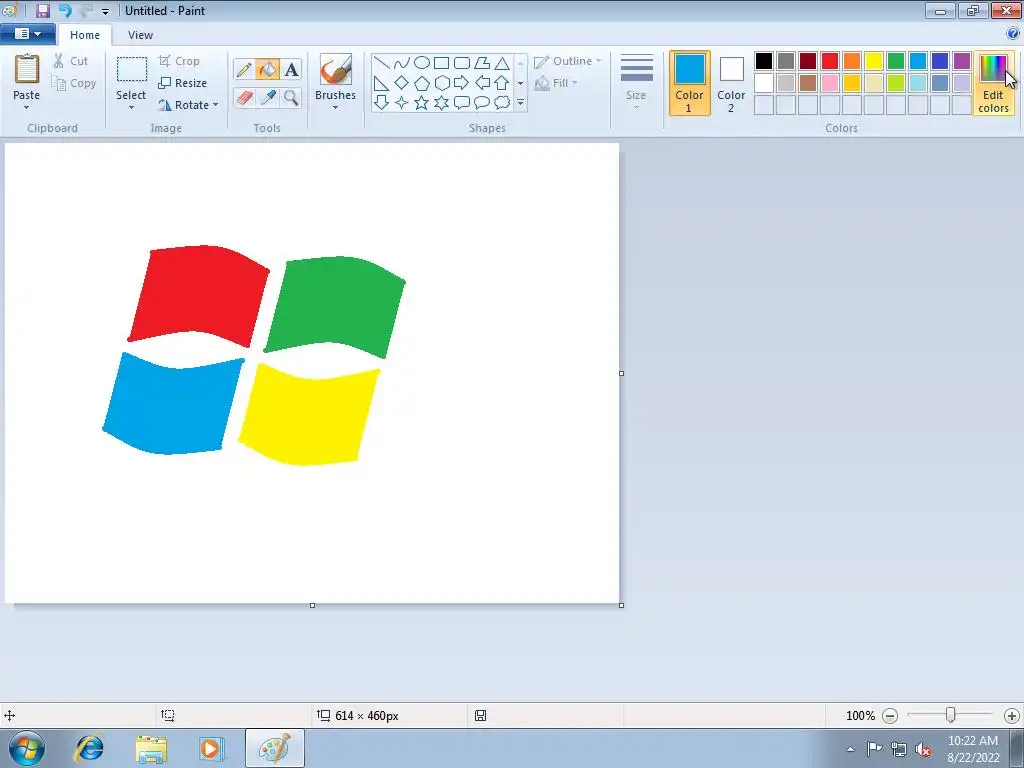Choose the Rounded rectangle shape
Viewport: 1024px width, 768px height.
[x=462, y=63]
